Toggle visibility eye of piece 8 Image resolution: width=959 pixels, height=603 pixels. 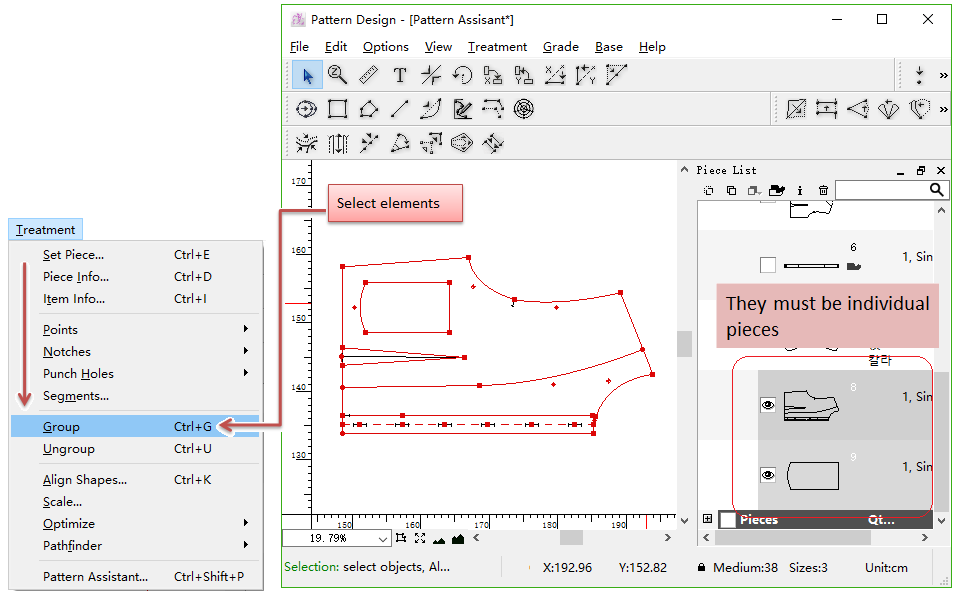pyautogui.click(x=768, y=405)
